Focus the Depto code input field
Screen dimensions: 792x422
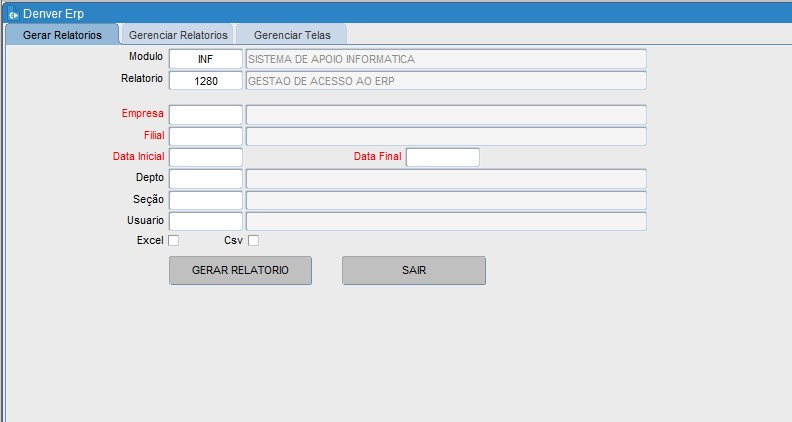206,179
